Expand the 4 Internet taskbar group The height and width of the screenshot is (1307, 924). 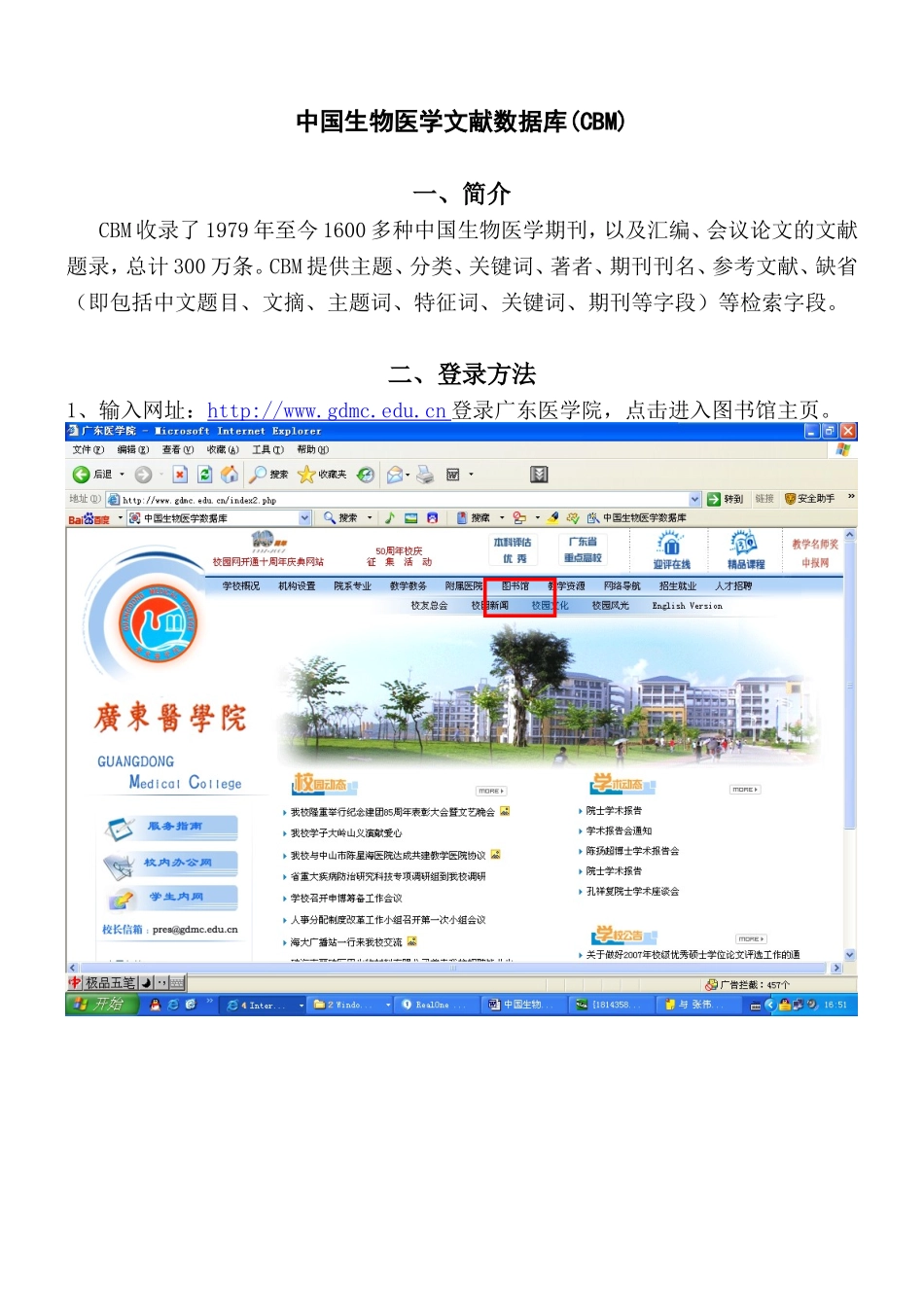pyautogui.click(x=302, y=1005)
